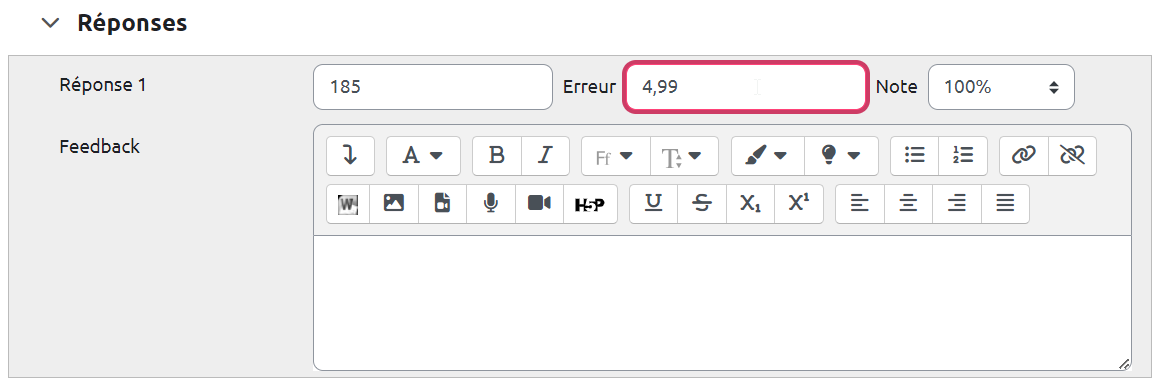Apply bold formatting

(497, 156)
